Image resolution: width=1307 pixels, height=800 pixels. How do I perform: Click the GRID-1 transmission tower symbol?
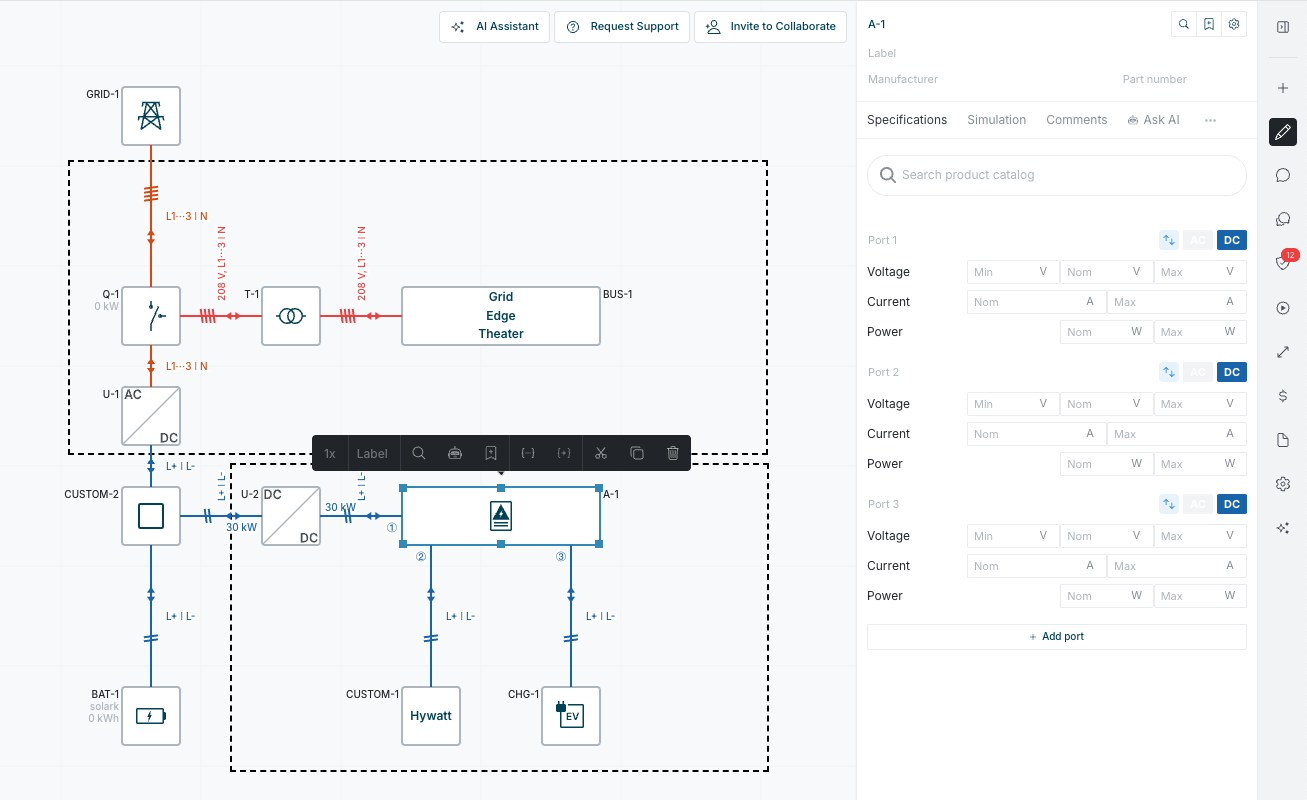151,116
